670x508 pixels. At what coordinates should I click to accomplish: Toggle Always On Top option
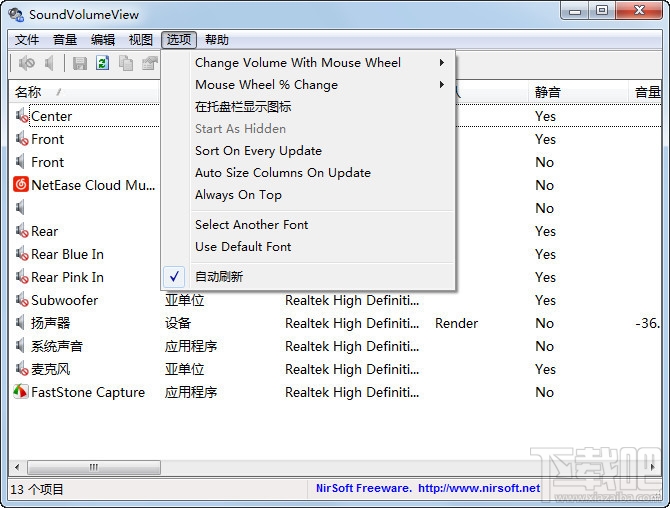click(x=308, y=195)
